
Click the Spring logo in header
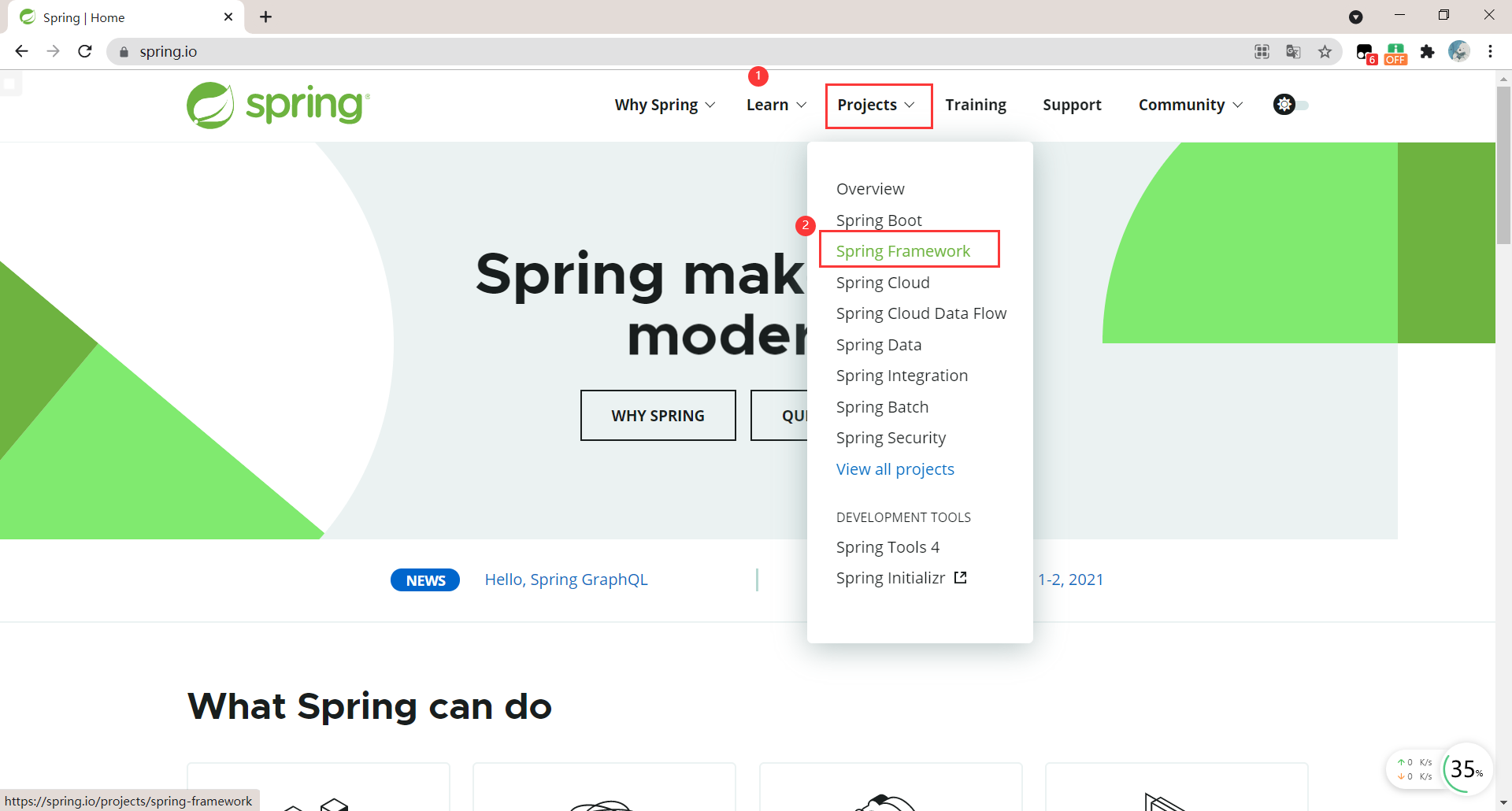click(x=278, y=105)
